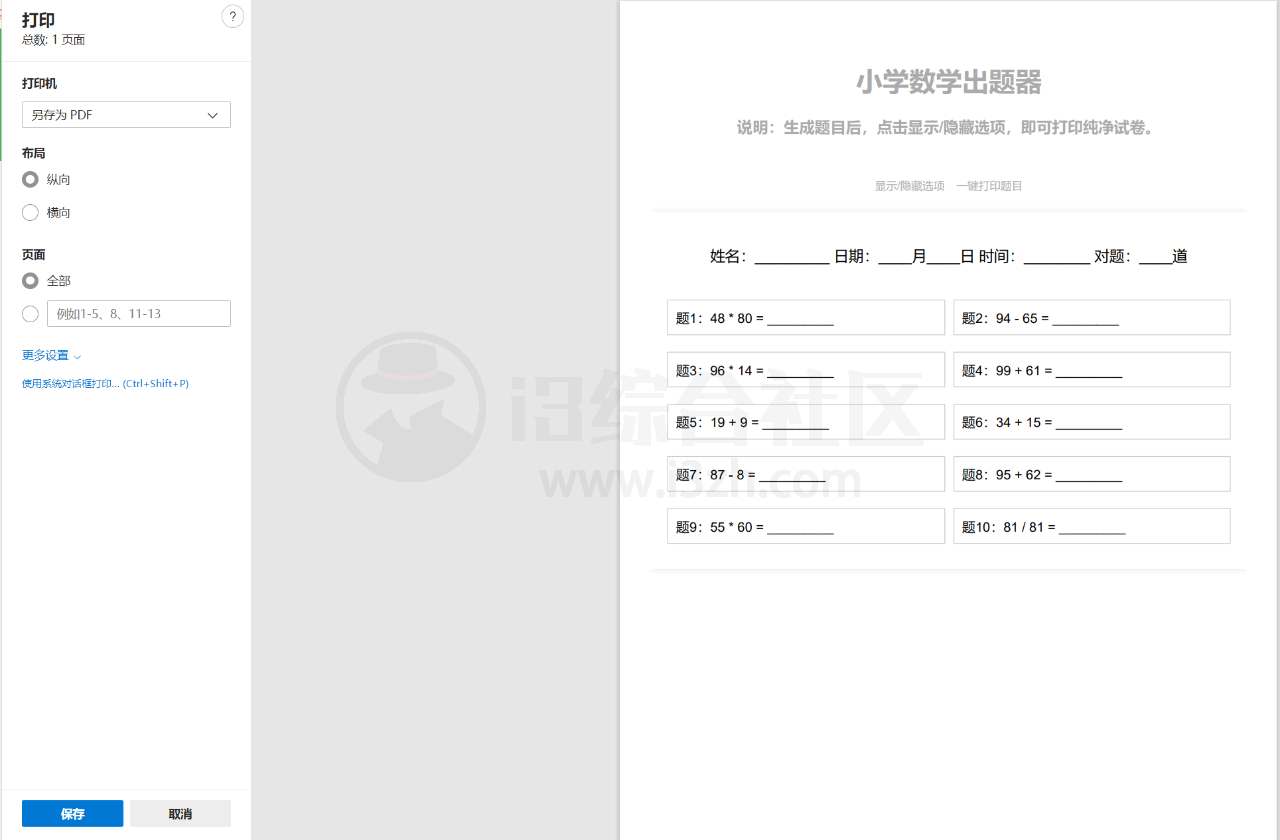1280x840 pixels.
Task: Click the help question-mark icon
Action: [232, 16]
